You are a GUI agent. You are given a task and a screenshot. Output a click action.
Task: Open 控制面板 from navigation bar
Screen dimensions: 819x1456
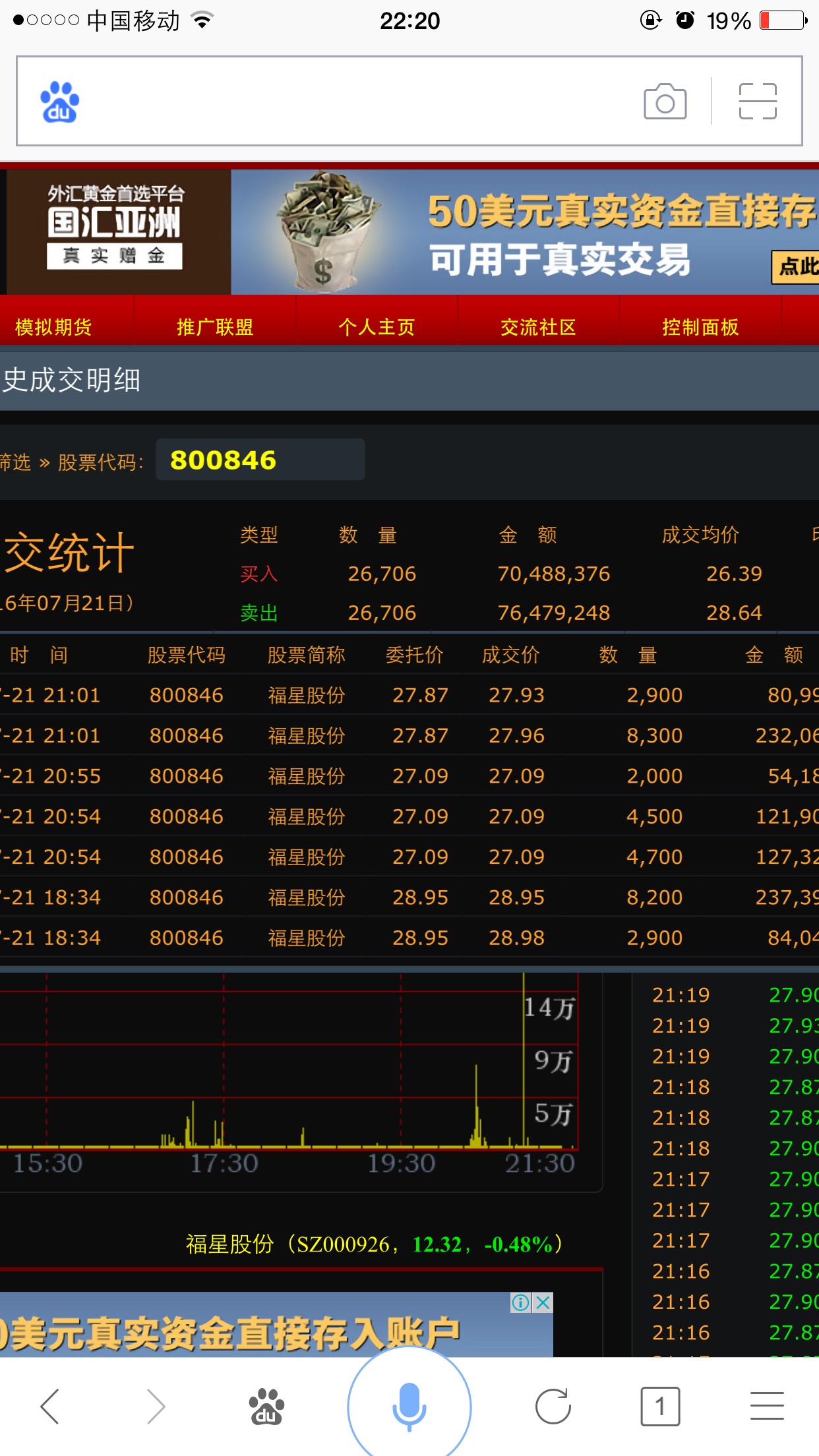pyautogui.click(x=700, y=327)
